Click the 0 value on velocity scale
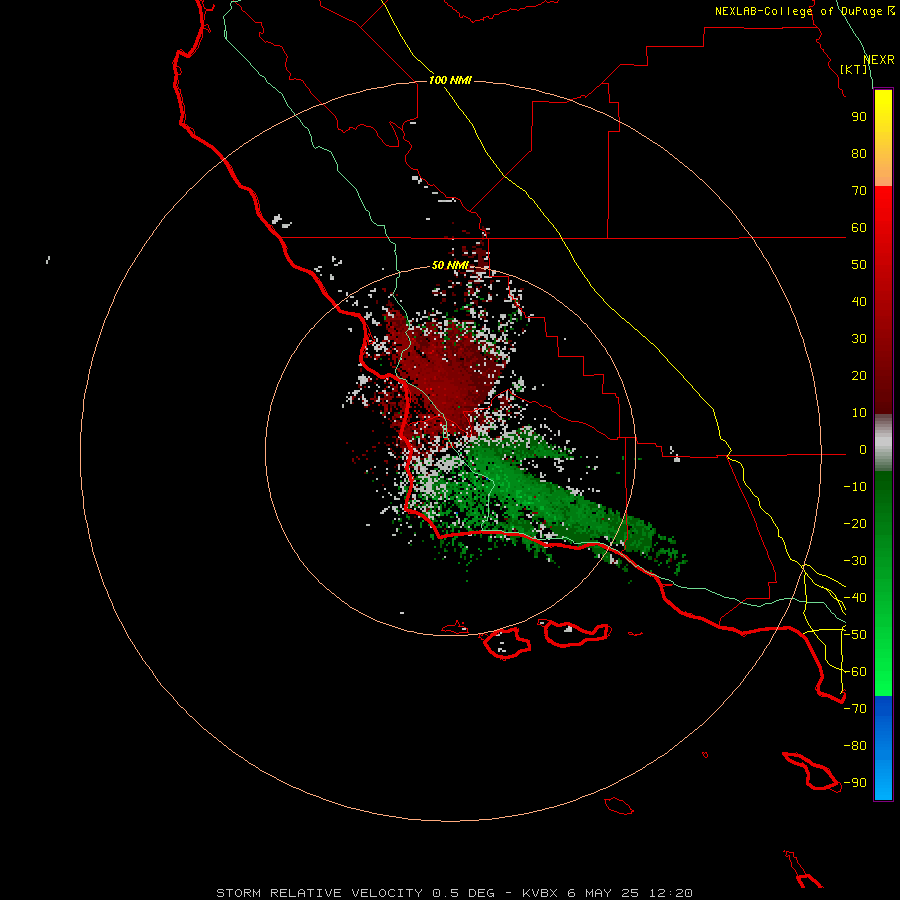Image resolution: width=900 pixels, height=900 pixels. 863,450
